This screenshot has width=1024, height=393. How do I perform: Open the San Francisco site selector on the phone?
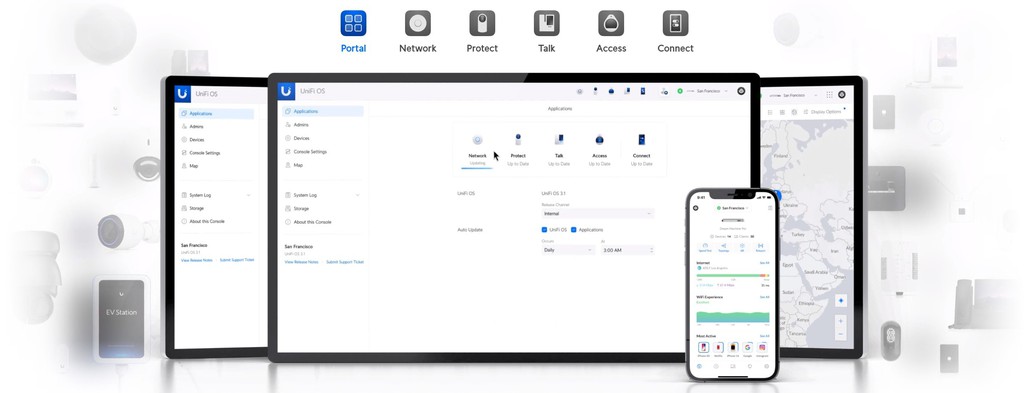[732, 208]
